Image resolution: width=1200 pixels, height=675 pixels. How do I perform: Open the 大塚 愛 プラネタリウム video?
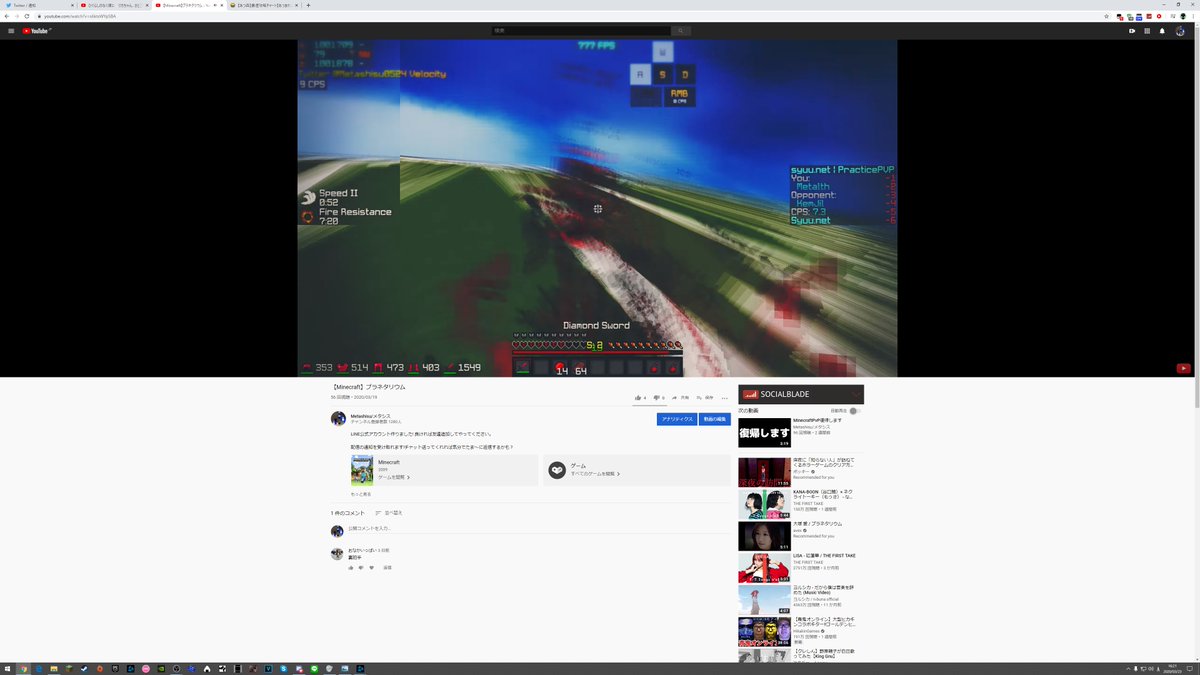tap(764, 536)
